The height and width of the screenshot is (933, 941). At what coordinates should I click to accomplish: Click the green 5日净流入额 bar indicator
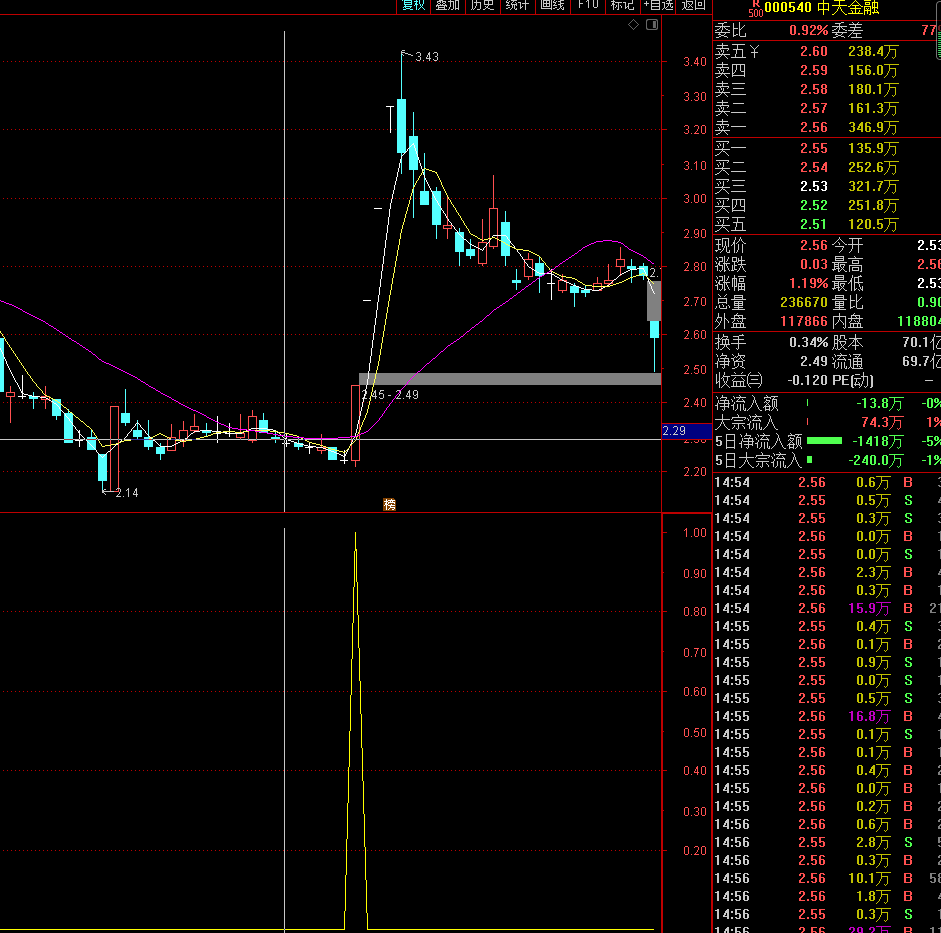pos(824,441)
